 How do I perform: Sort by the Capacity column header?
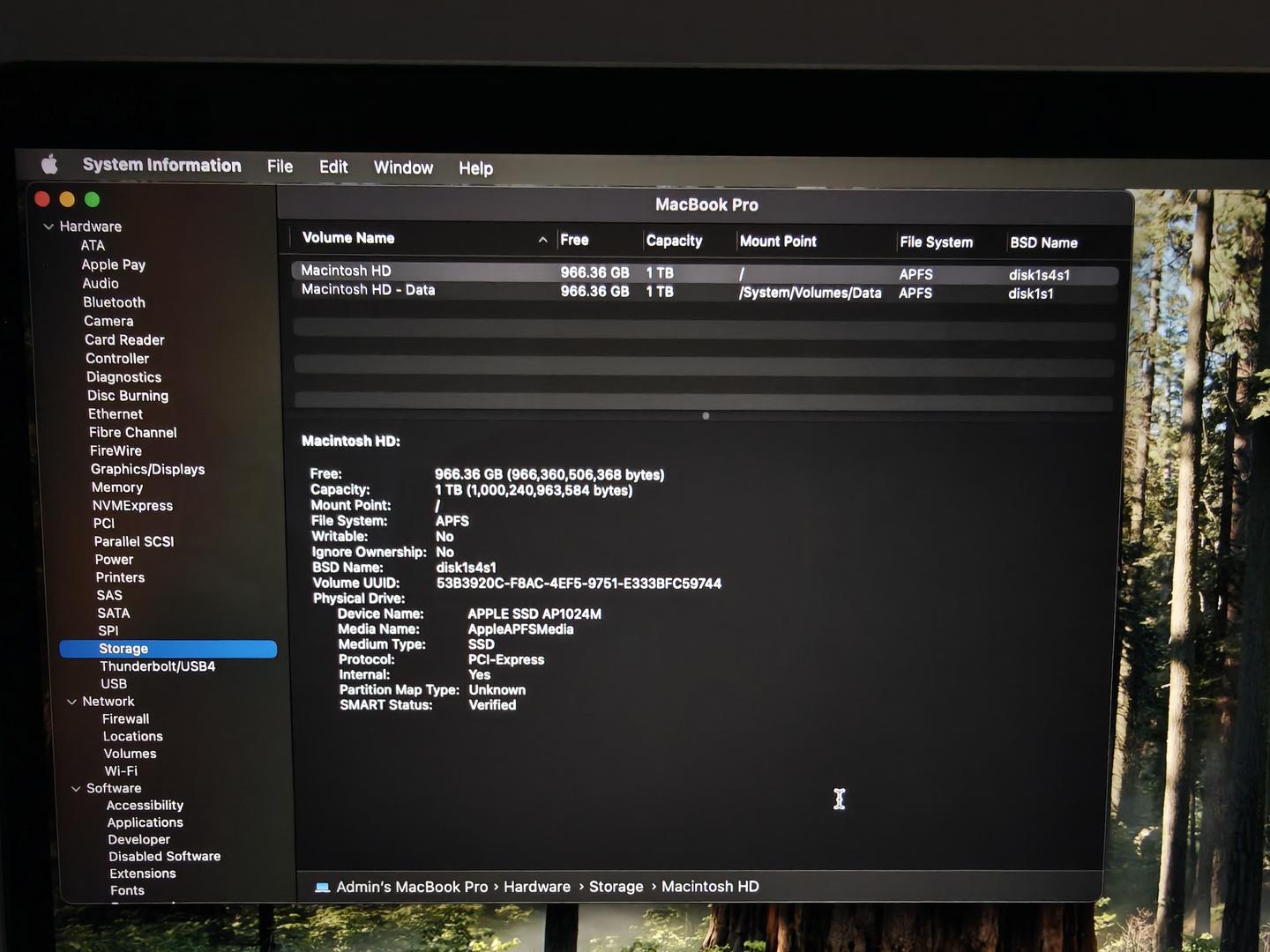(674, 241)
